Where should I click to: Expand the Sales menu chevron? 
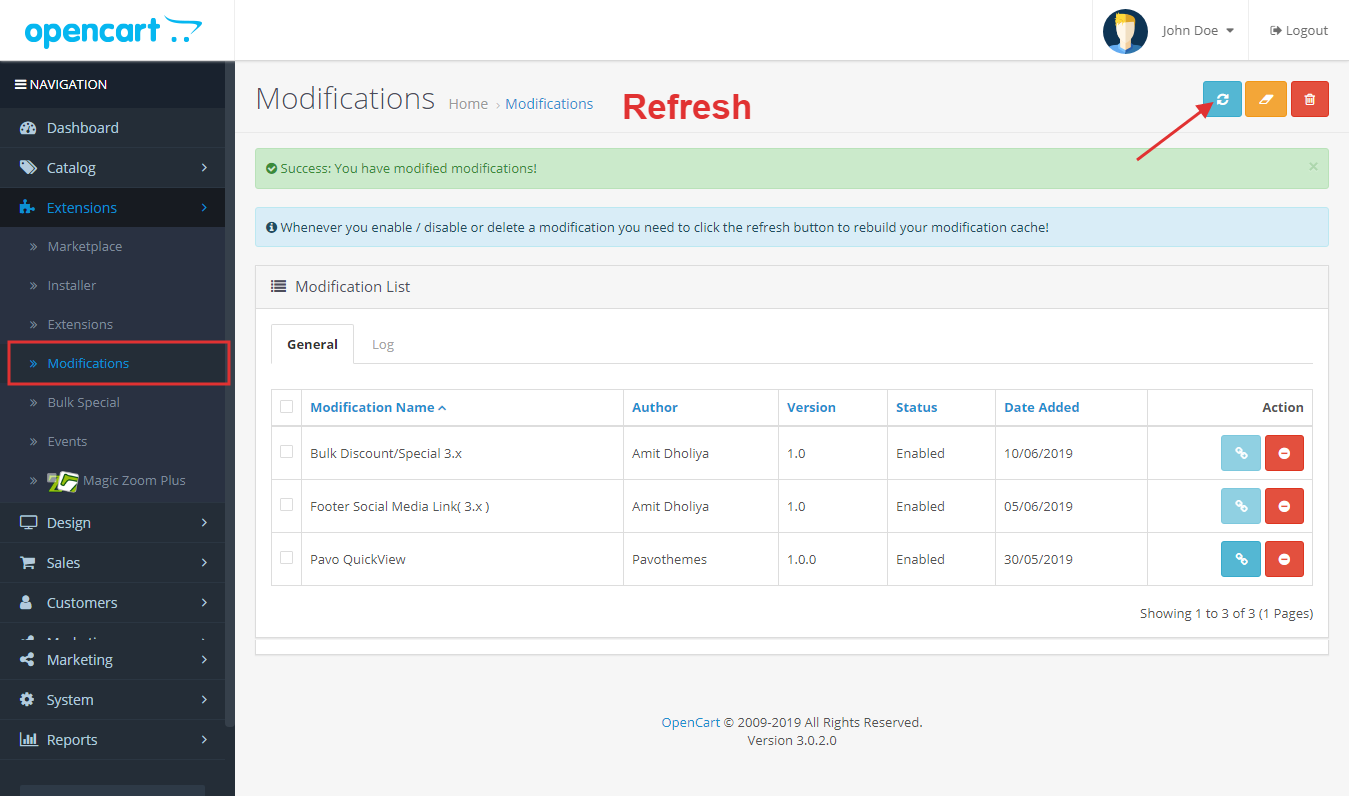click(204, 563)
